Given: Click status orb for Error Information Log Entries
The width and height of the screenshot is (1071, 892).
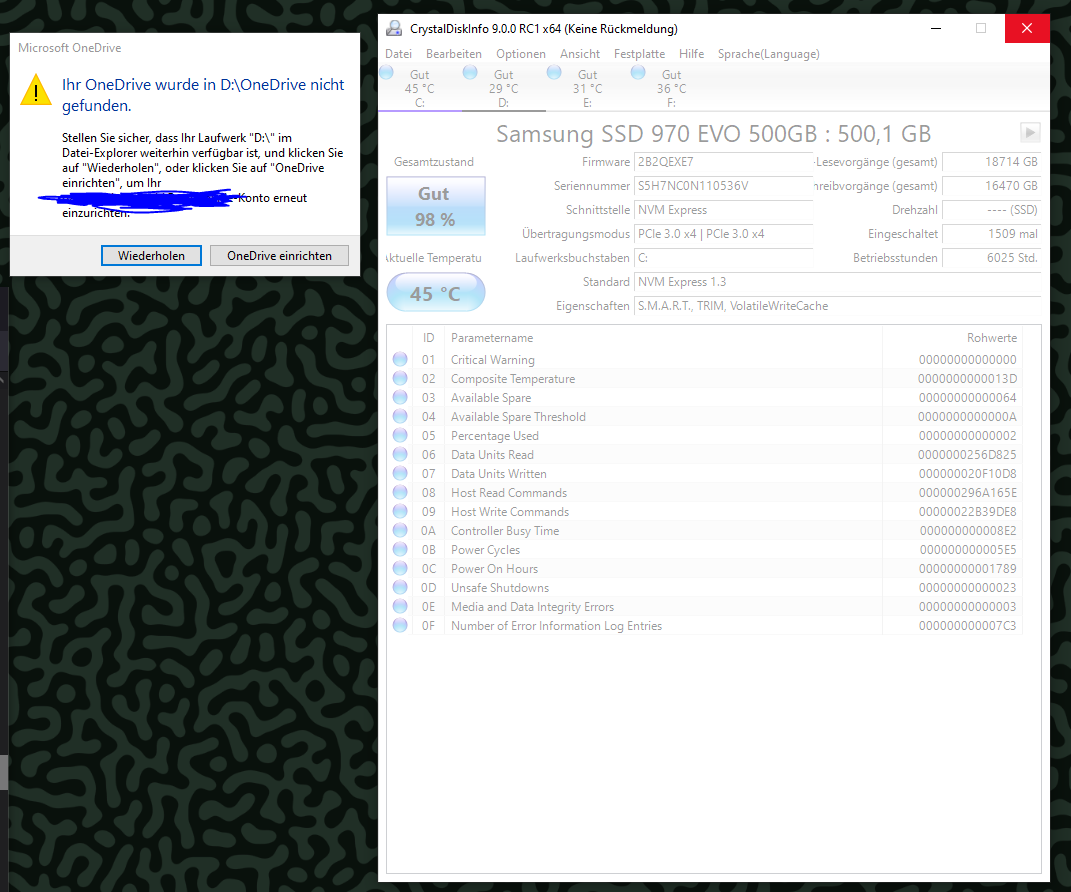Looking at the screenshot, I should 400,626.
